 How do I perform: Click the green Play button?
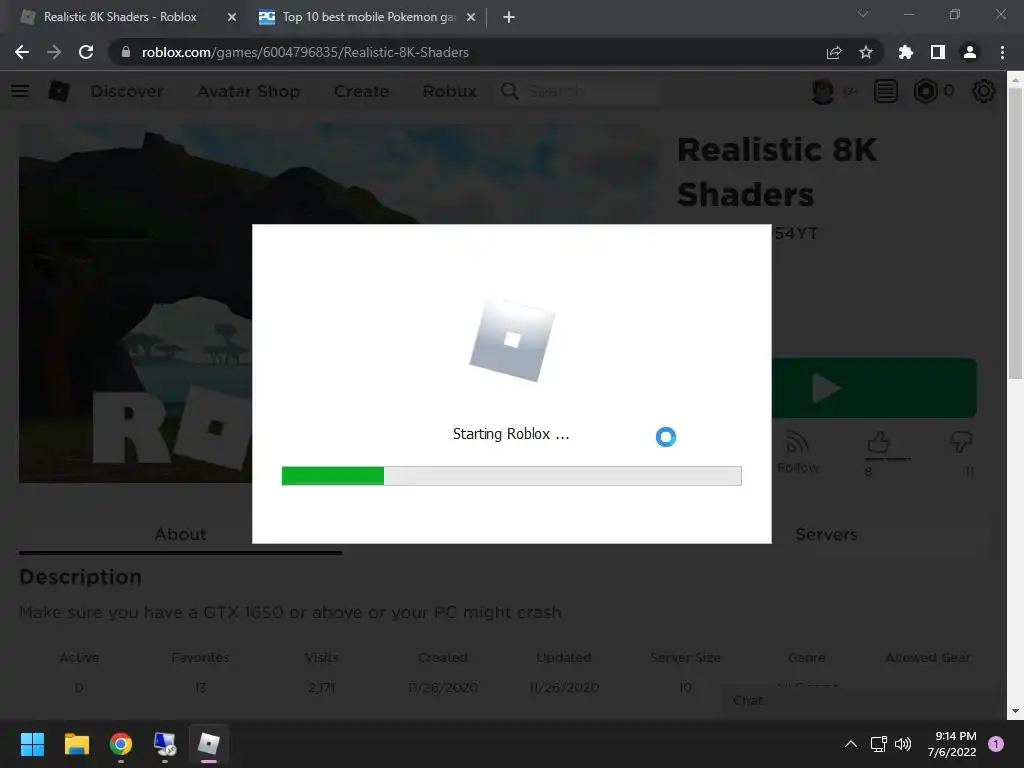coord(874,388)
